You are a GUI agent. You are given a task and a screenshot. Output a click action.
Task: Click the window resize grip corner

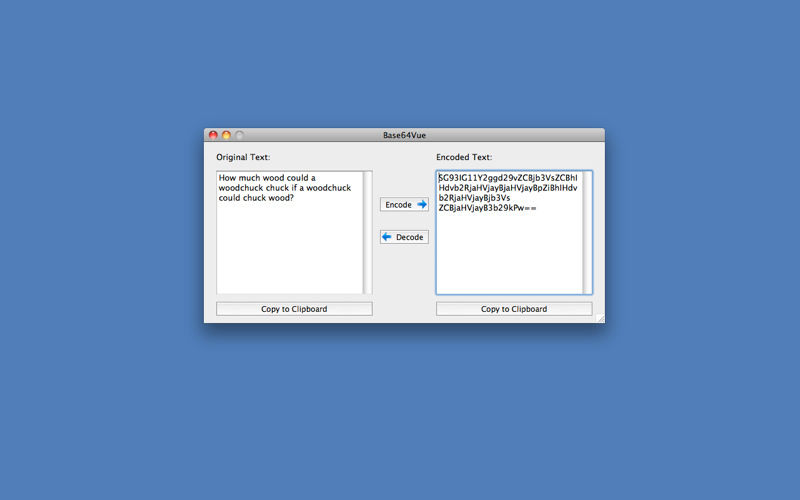pyautogui.click(x=601, y=318)
